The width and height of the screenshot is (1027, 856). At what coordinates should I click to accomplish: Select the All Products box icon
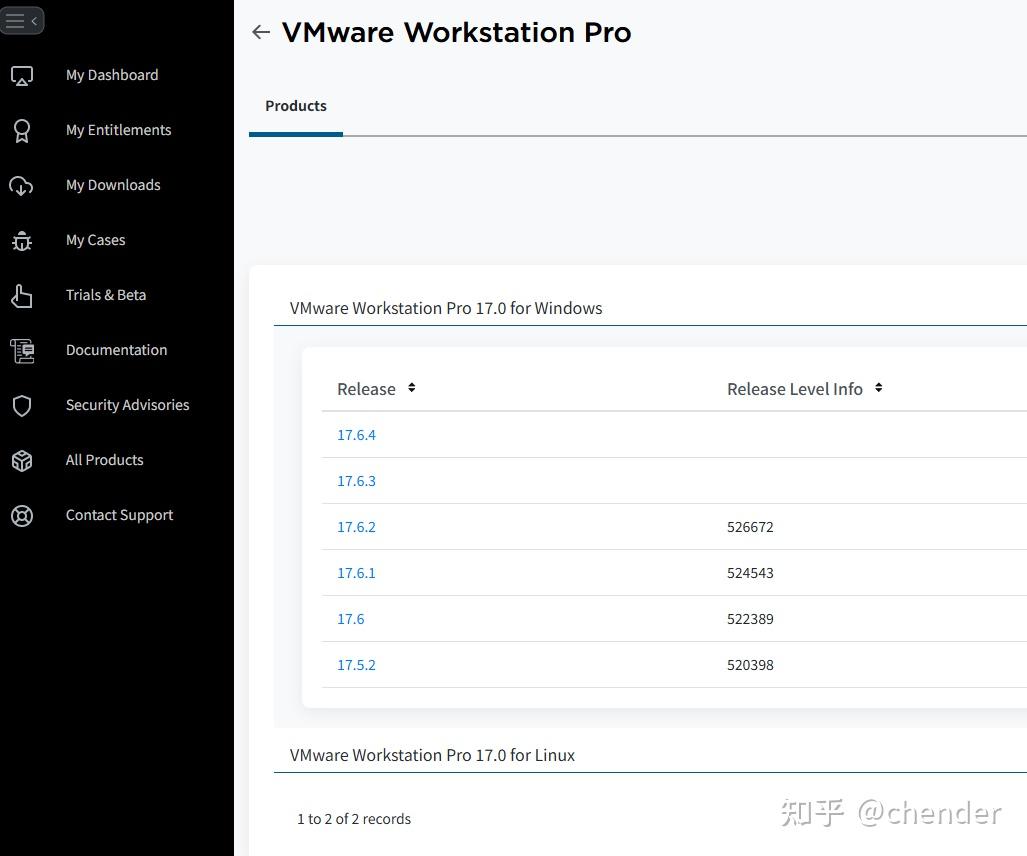(23, 460)
